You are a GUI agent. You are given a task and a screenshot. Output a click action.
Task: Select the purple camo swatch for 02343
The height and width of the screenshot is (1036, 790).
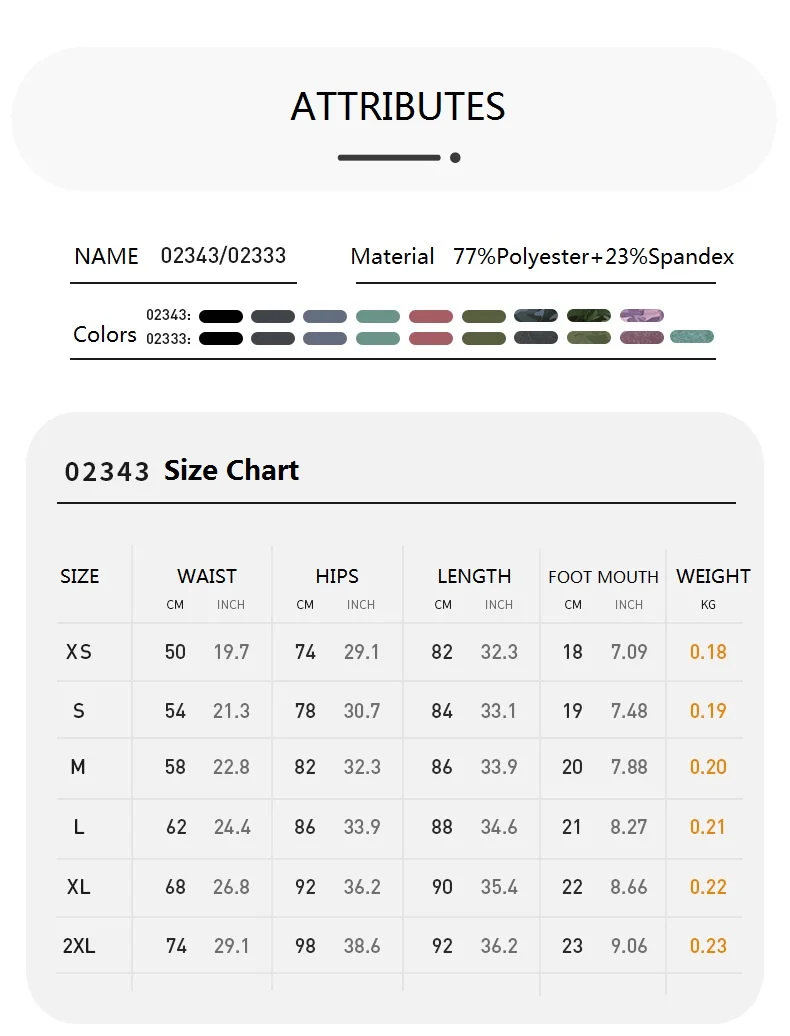pos(641,315)
